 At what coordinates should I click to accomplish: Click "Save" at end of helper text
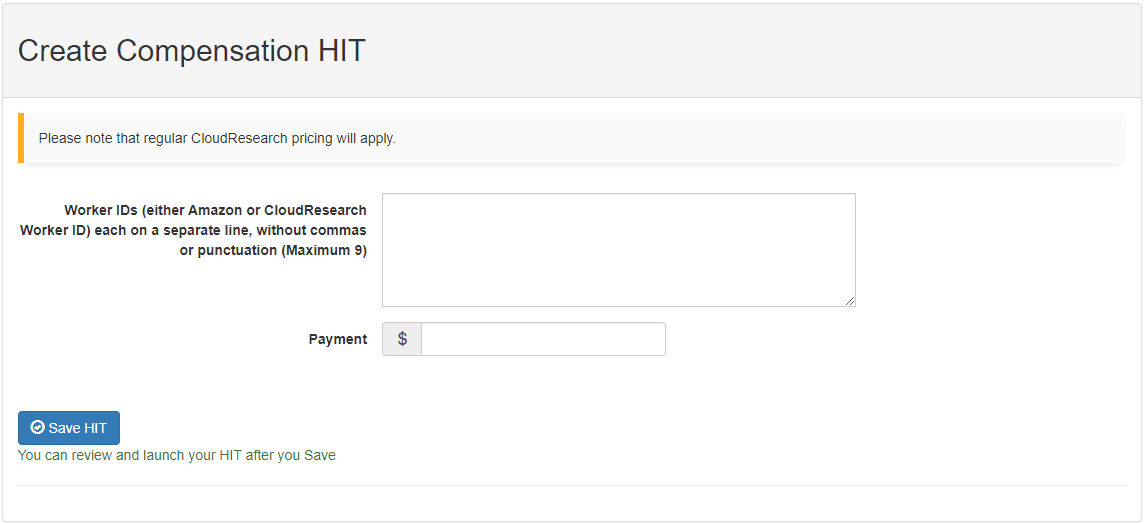[320, 455]
